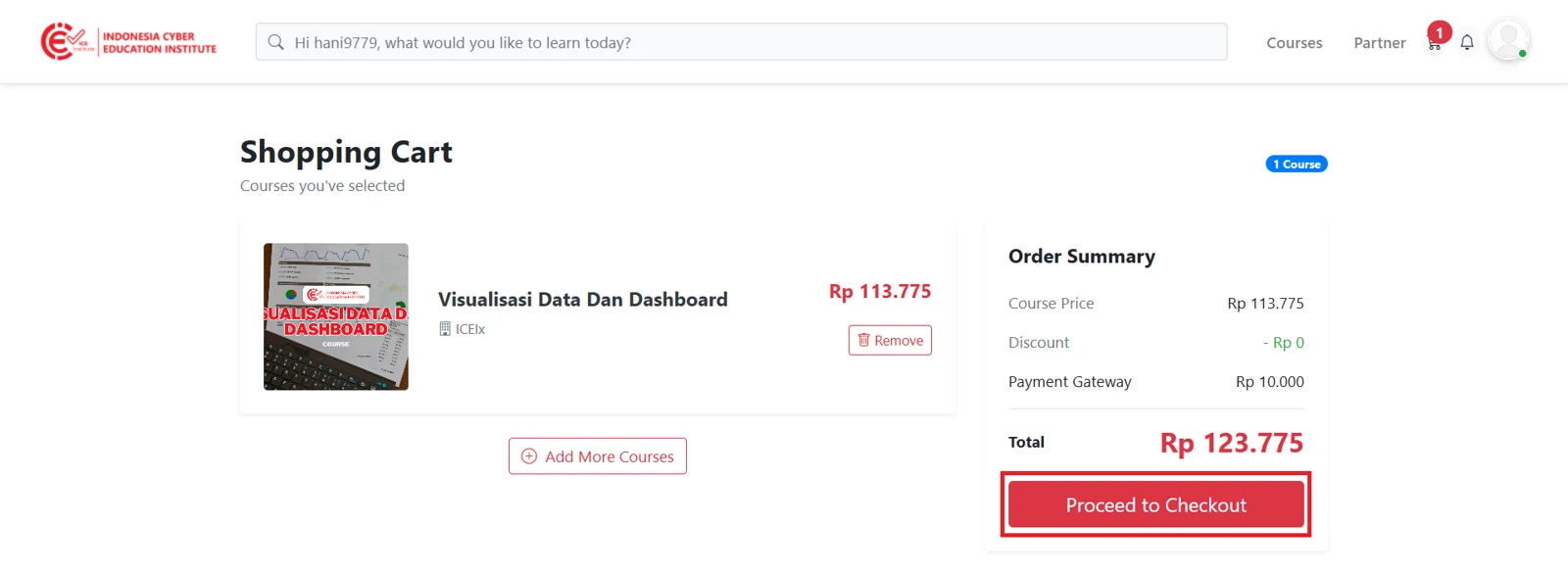The image size is (1568, 574).
Task: Click the Order Summary heading
Action: click(x=1082, y=257)
